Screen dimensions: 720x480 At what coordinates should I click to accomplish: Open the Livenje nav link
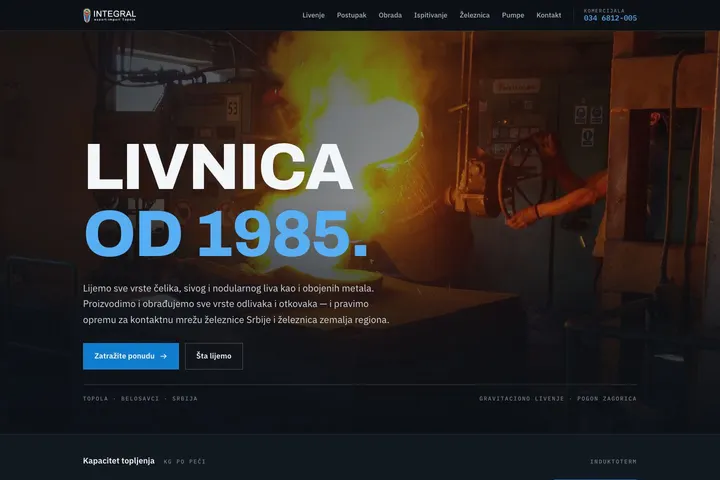313,15
